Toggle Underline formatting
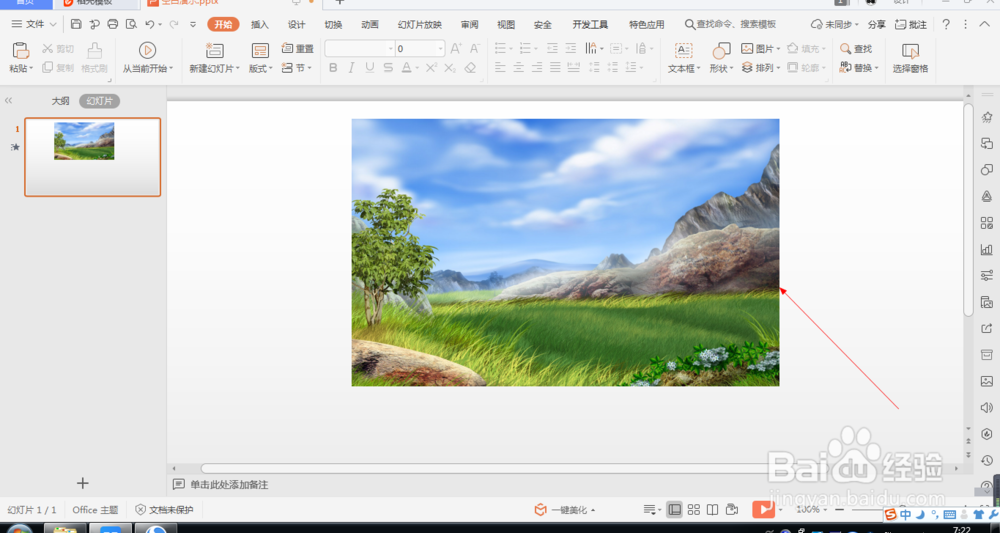Screen dimensions: 1000x533 coord(370,68)
